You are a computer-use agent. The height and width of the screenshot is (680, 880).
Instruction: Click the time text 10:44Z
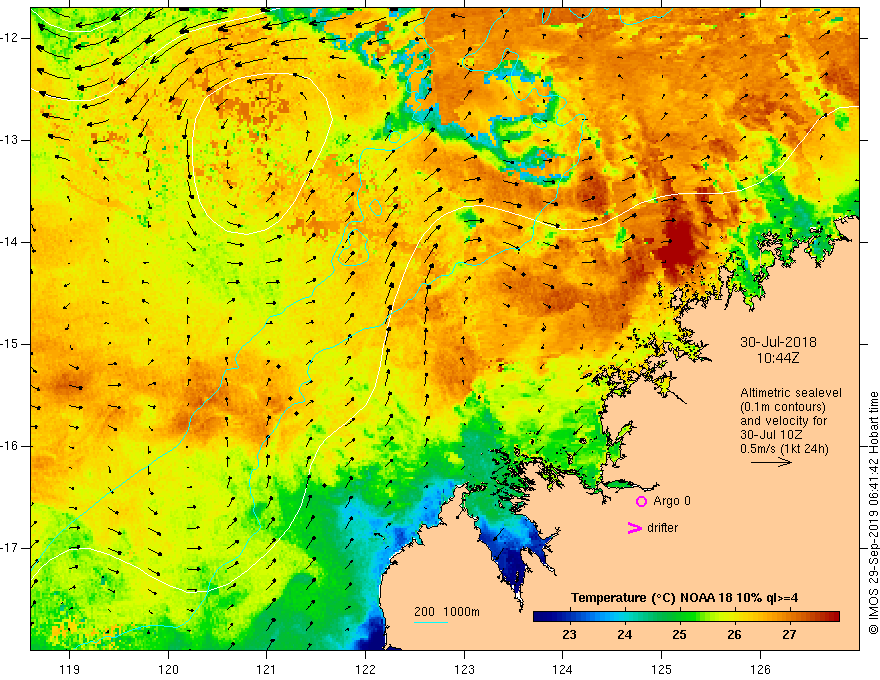tap(778, 358)
